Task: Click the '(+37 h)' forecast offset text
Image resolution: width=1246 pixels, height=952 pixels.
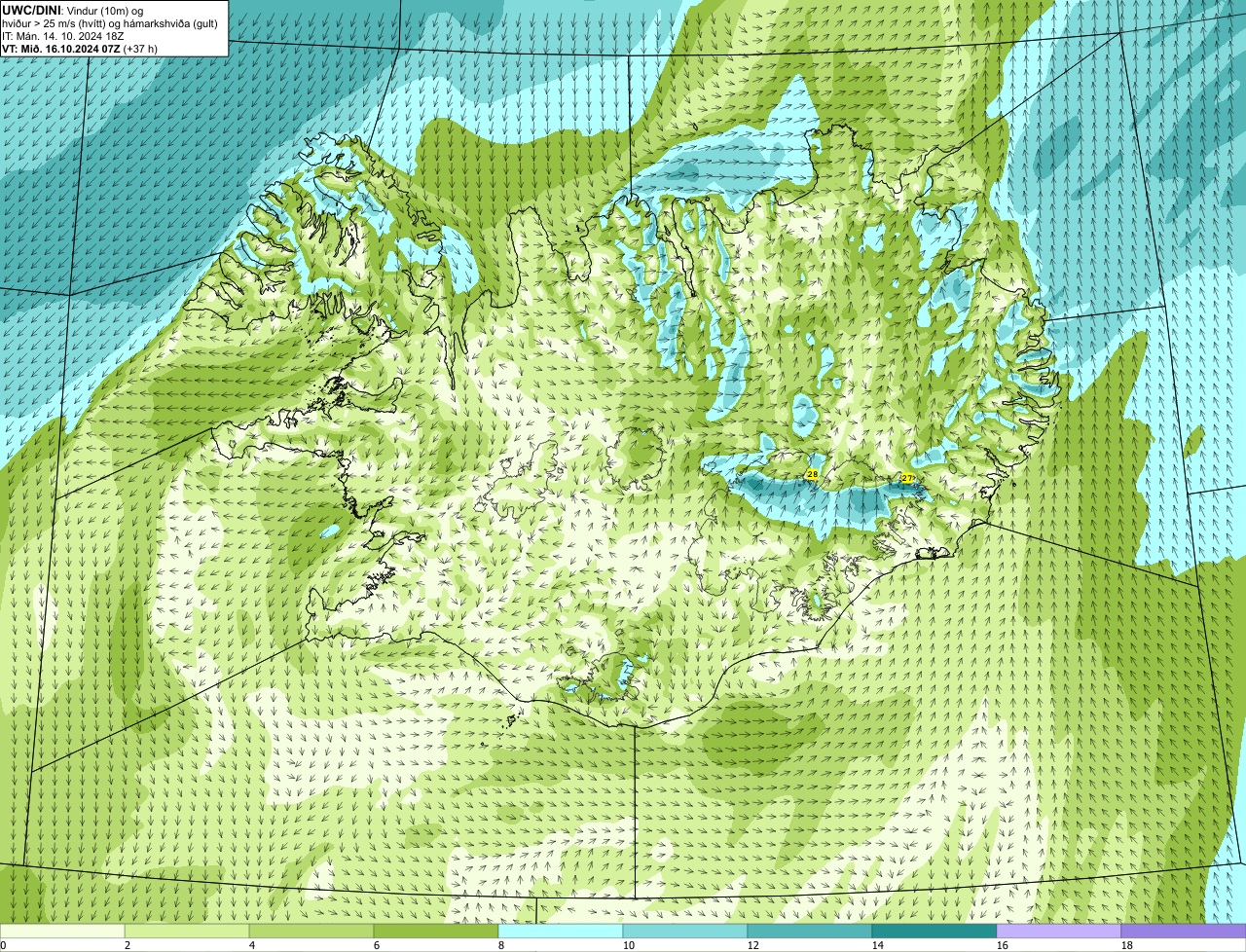Action: [140, 49]
